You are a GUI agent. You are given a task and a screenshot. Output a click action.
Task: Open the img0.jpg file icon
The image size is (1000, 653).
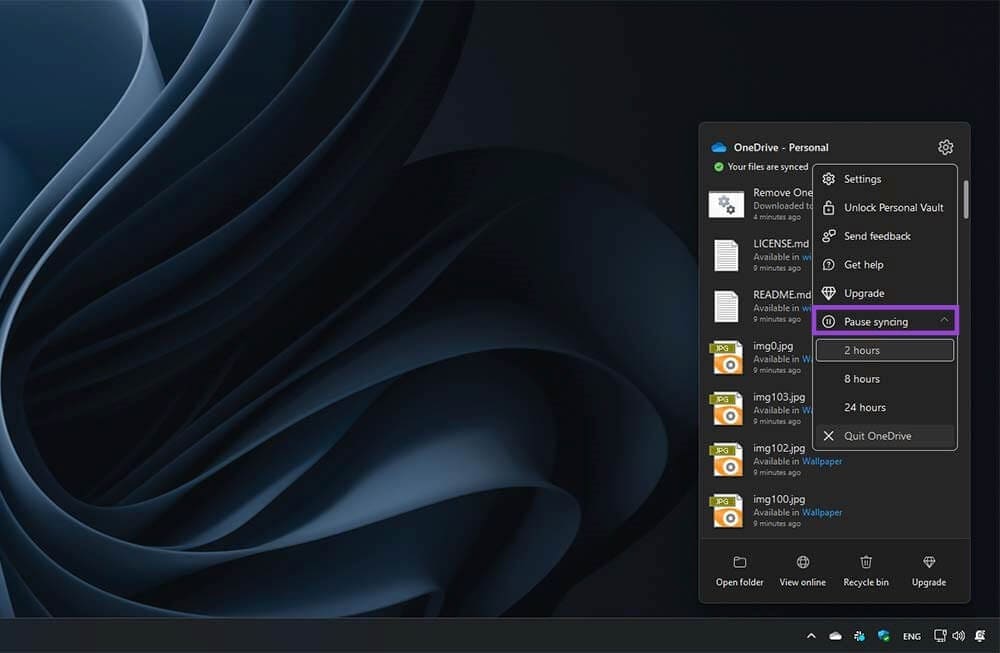click(726, 357)
